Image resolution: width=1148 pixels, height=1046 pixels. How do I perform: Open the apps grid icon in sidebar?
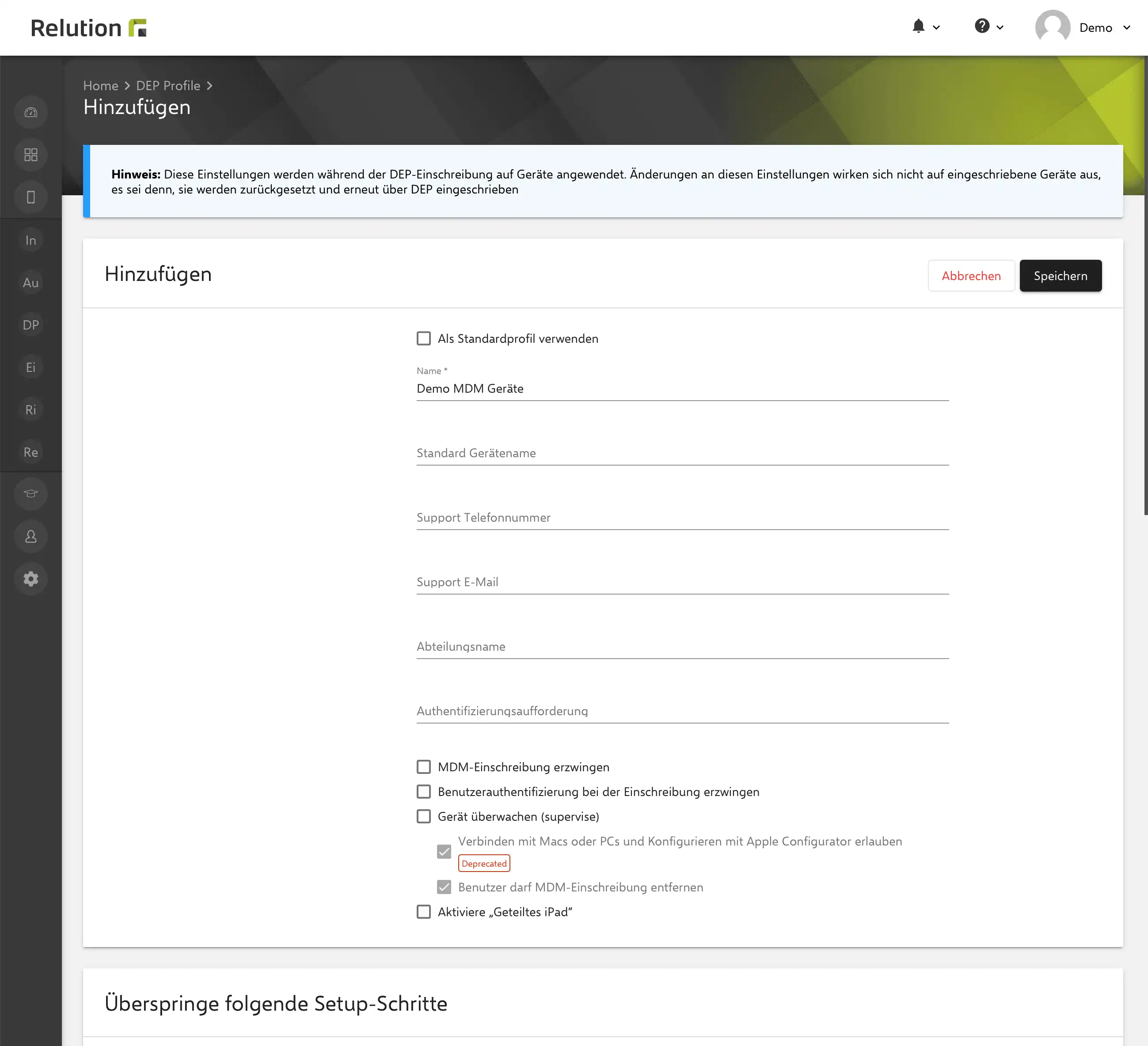31,155
